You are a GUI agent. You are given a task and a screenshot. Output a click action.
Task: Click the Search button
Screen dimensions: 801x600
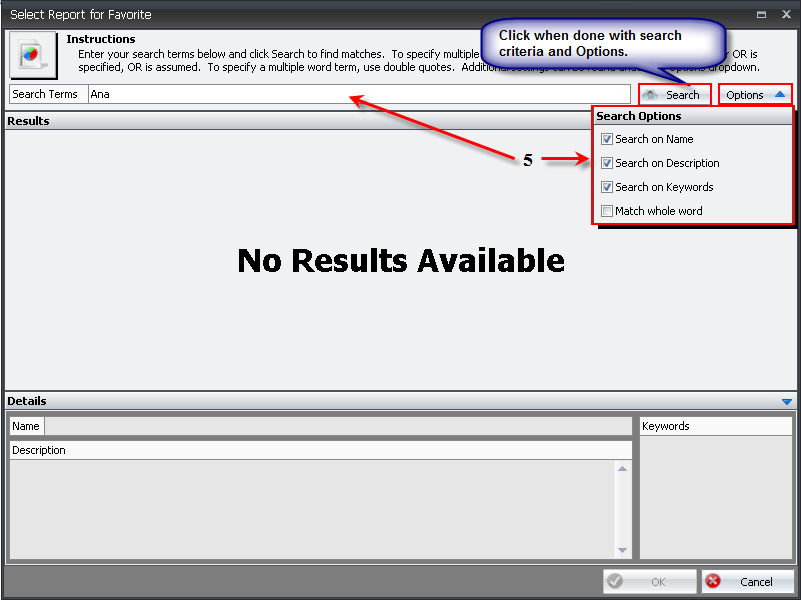pos(674,95)
